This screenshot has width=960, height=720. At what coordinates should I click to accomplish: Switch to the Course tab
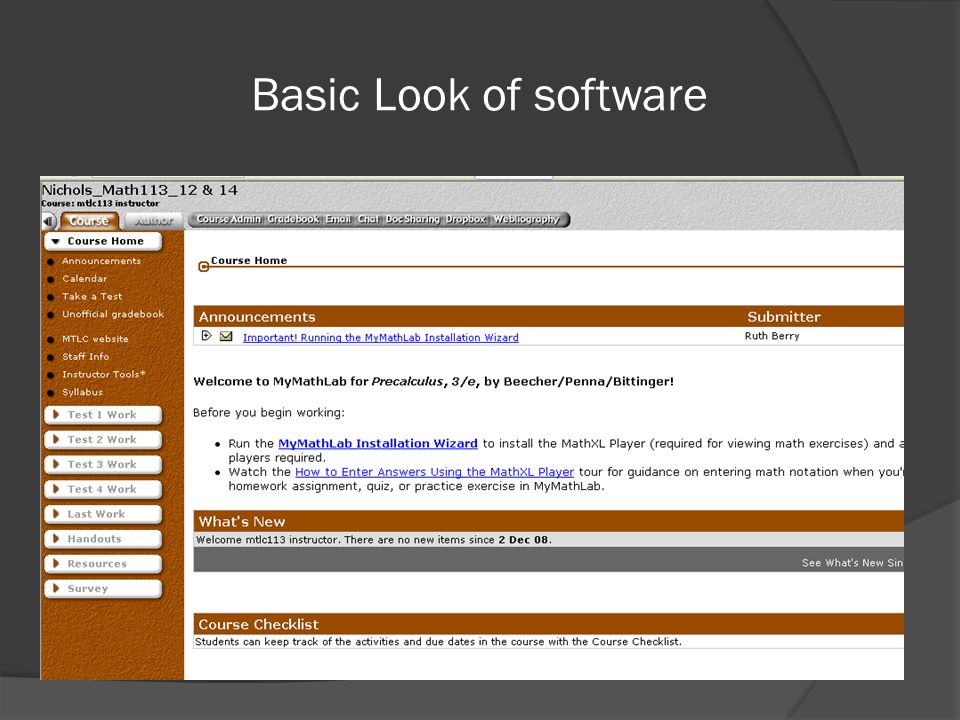[x=89, y=220]
